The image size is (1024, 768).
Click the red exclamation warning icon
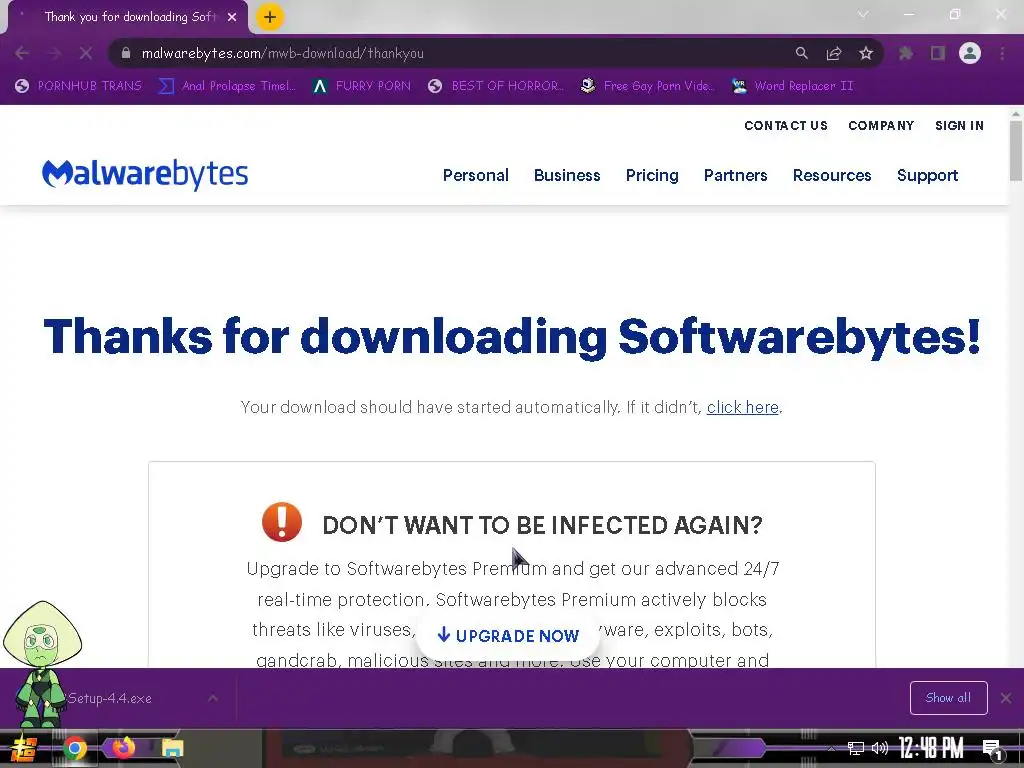[x=281, y=522]
